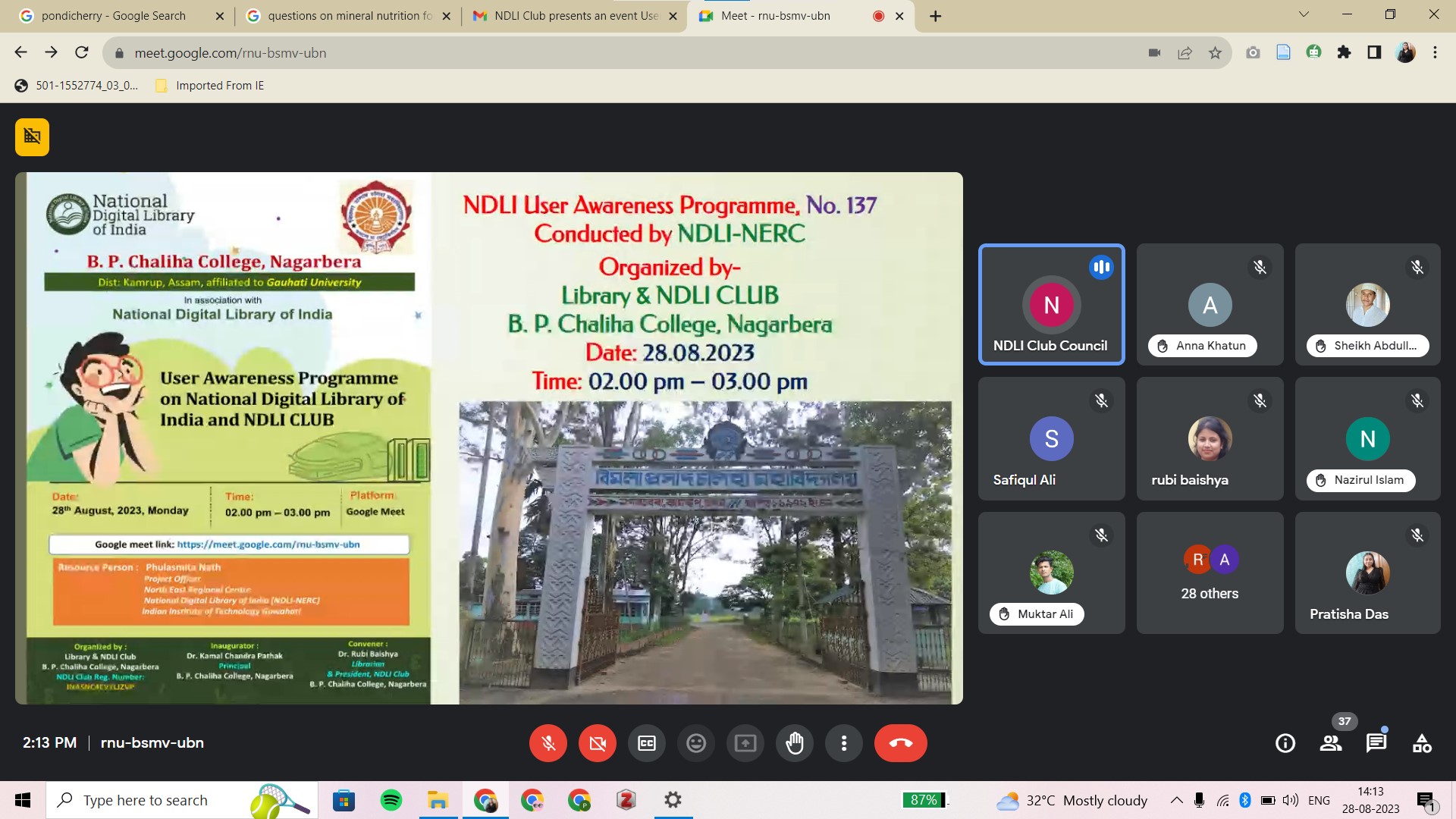1456x819 pixels.
Task: Reload the Meet page
Action: pos(82,52)
